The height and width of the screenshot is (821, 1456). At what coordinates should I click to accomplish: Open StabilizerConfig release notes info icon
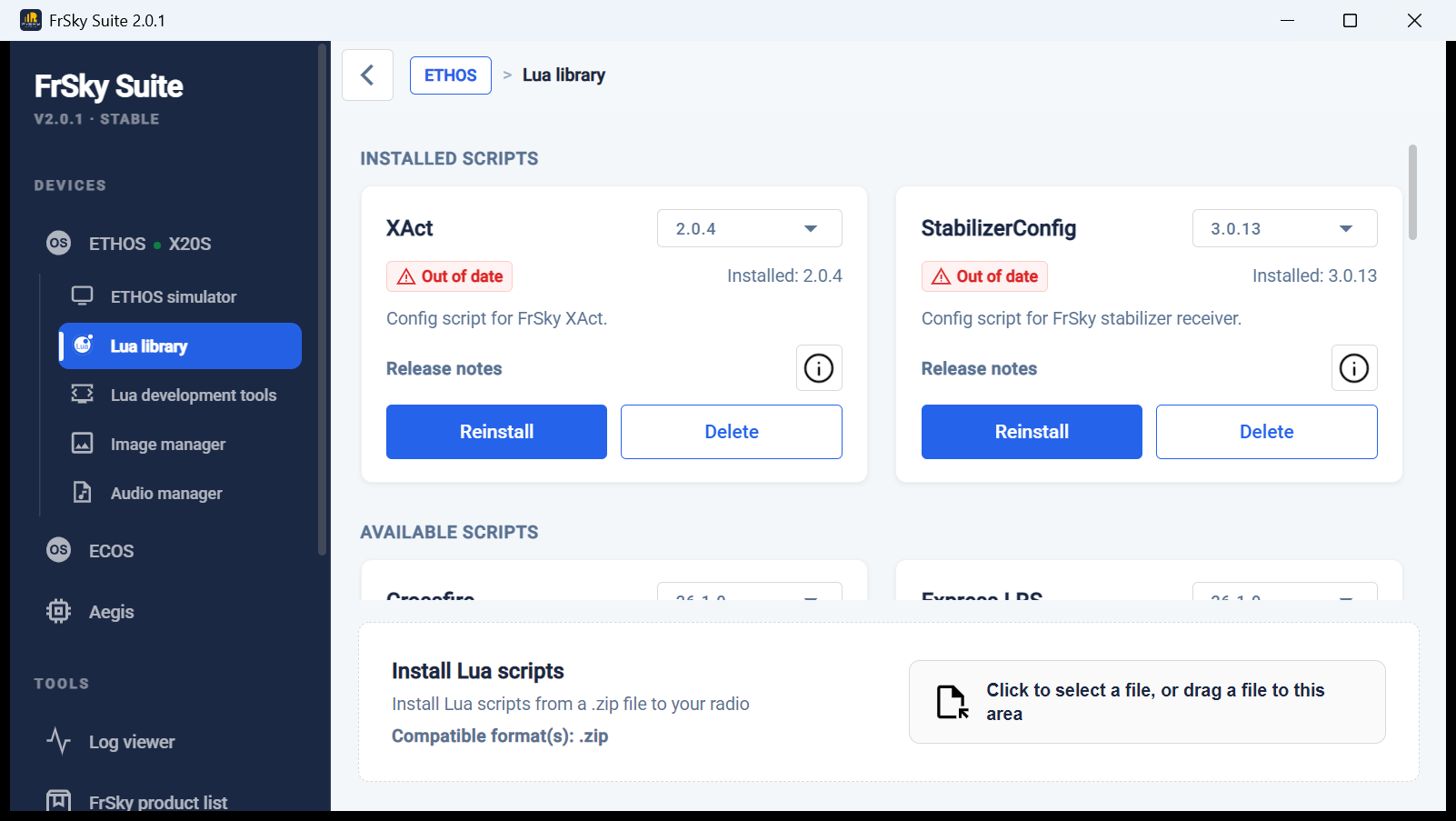[x=1354, y=368]
